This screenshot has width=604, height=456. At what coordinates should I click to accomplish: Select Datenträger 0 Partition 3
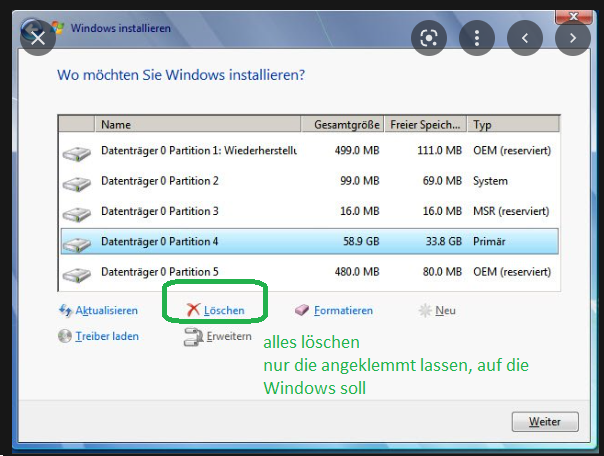tap(309, 211)
